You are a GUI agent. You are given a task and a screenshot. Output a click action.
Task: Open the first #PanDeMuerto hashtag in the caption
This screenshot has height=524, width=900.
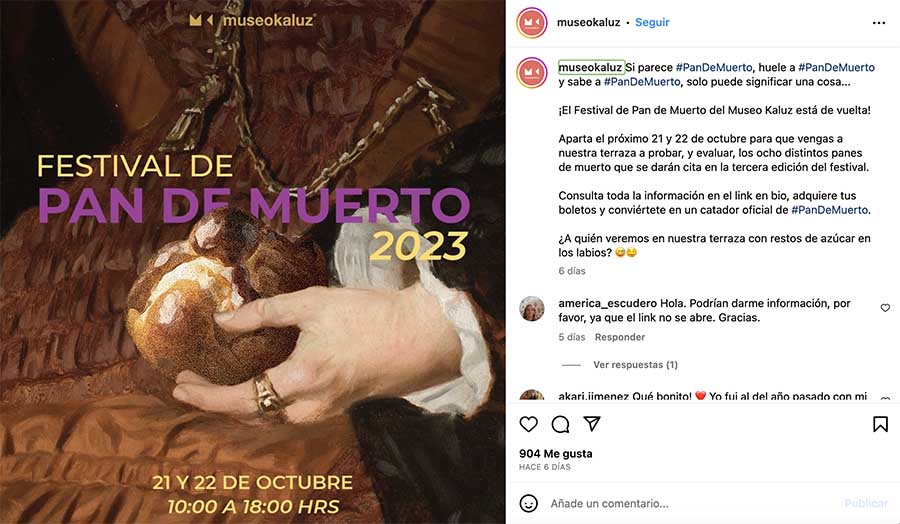(713, 67)
